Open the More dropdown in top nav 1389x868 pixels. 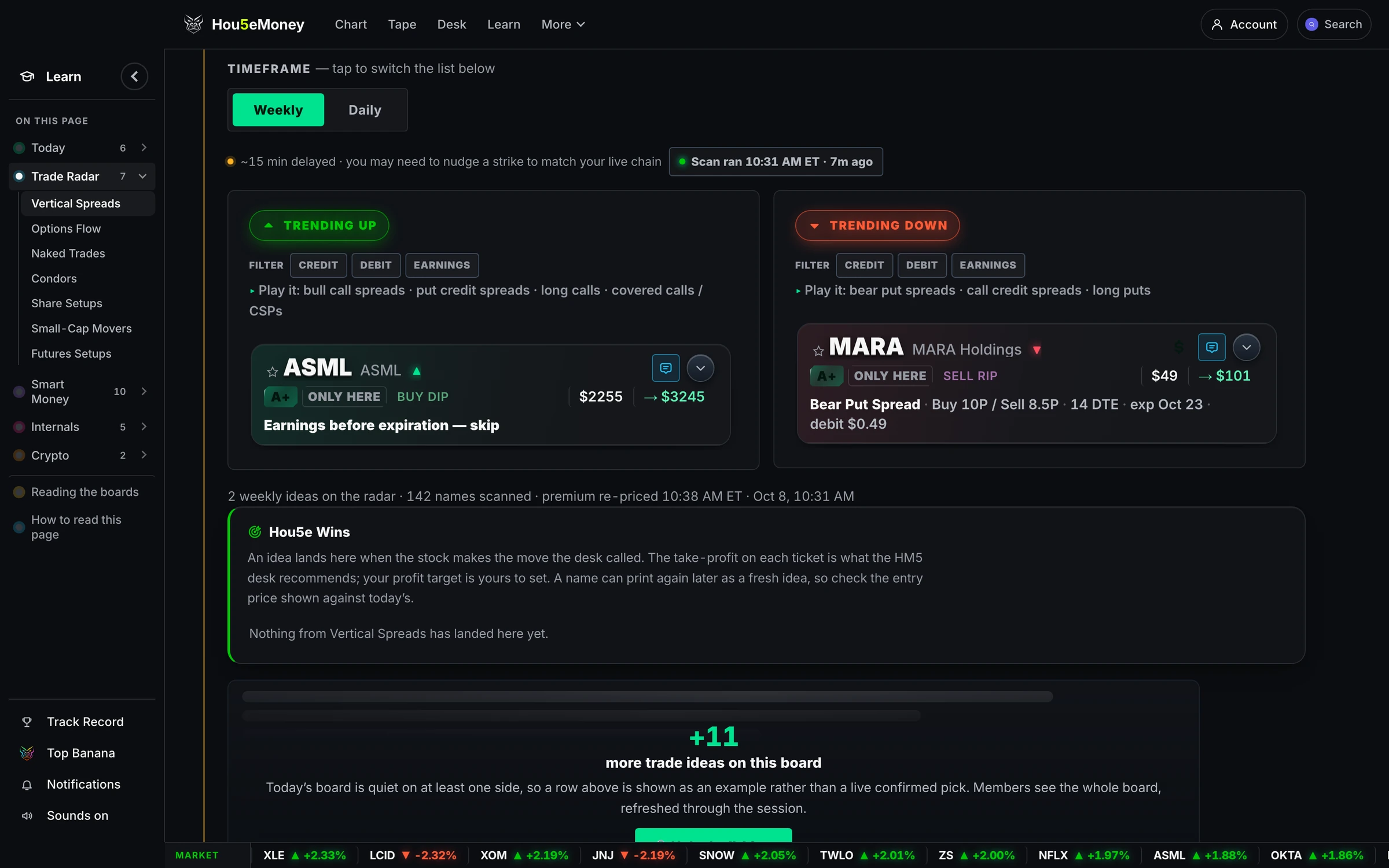[563, 24]
